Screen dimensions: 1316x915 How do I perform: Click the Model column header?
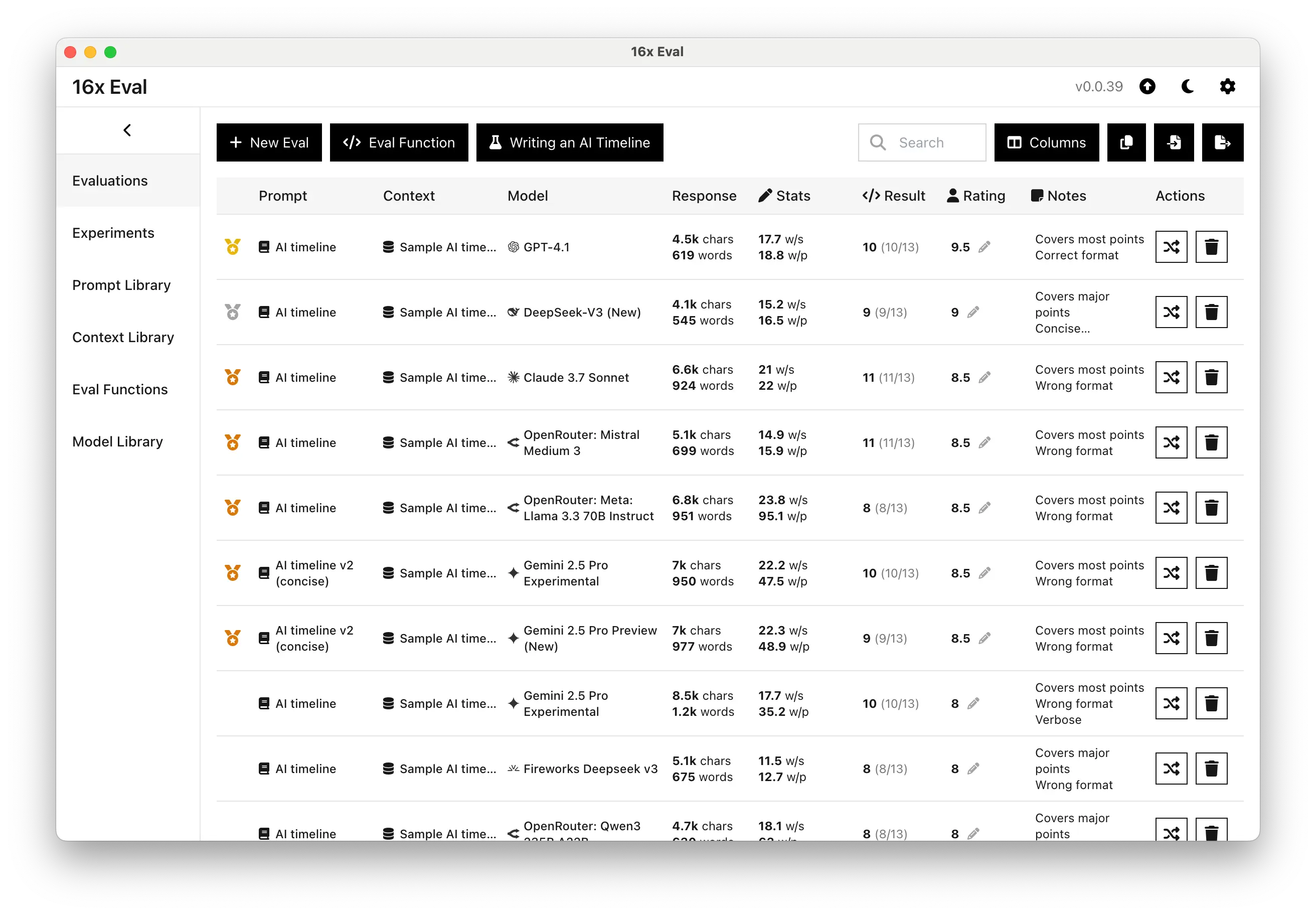[x=527, y=196]
